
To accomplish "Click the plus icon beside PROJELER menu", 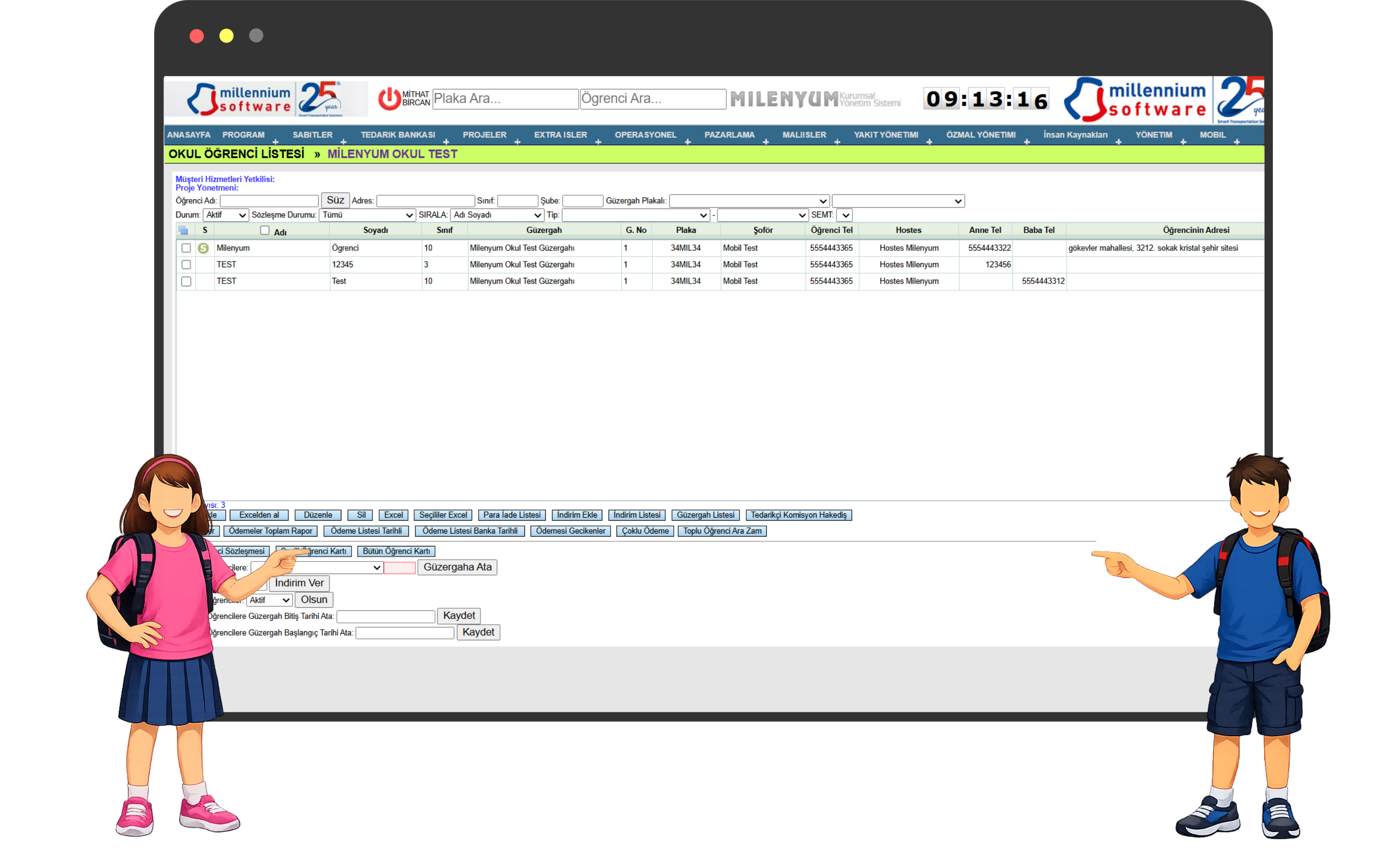I will (517, 142).
